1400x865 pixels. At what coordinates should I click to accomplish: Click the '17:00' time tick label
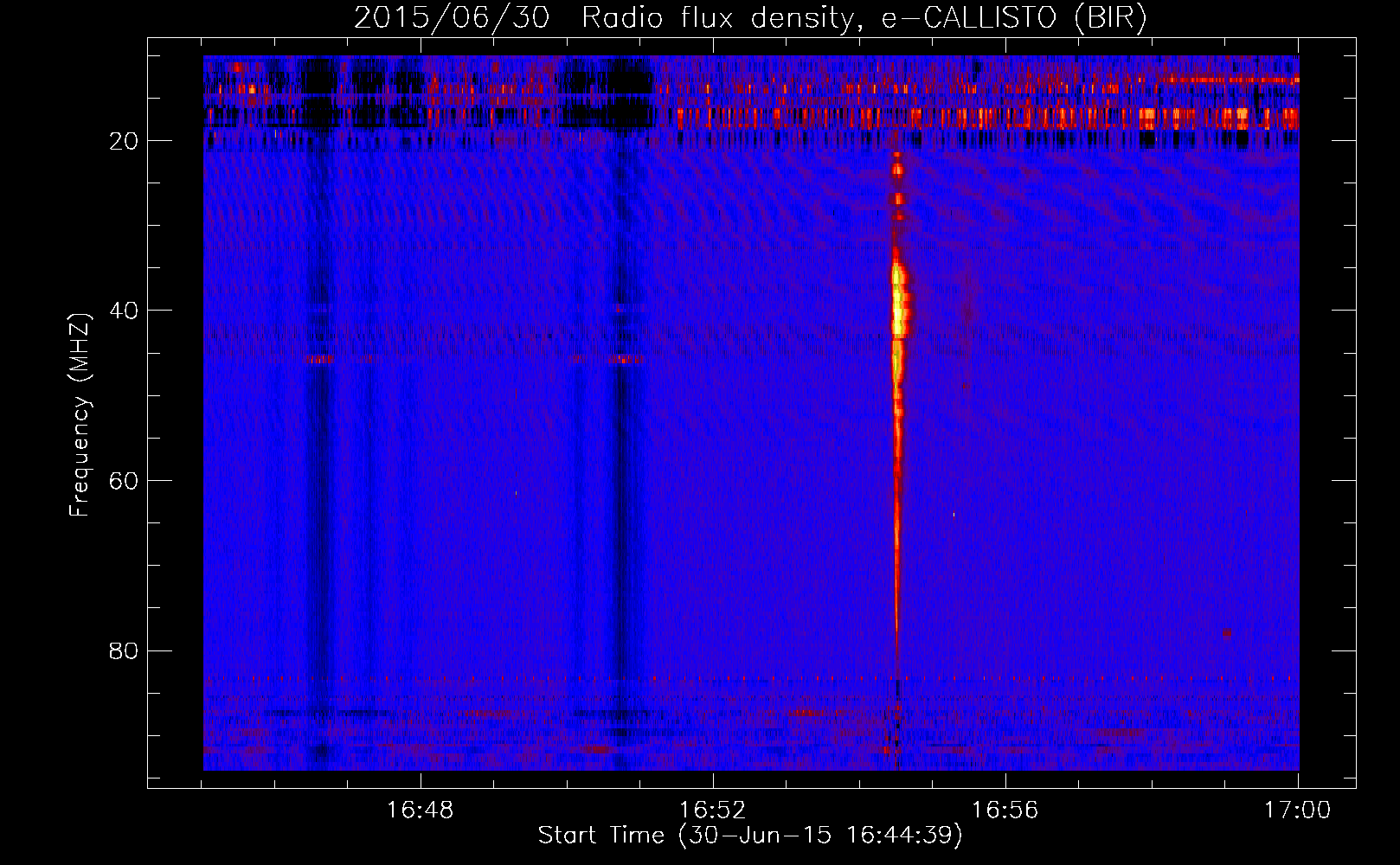coord(1297,811)
